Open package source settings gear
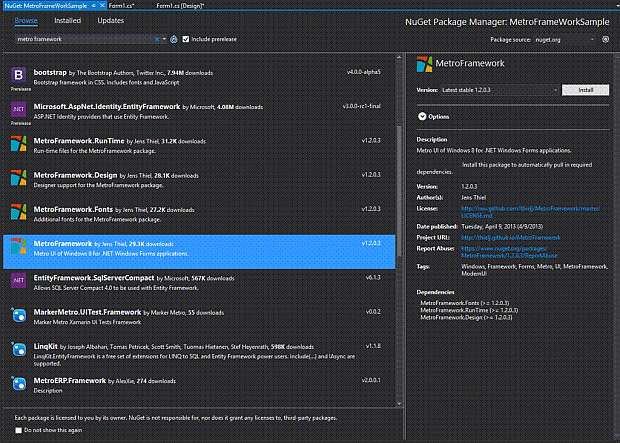The image size is (620, 443). 607,39
